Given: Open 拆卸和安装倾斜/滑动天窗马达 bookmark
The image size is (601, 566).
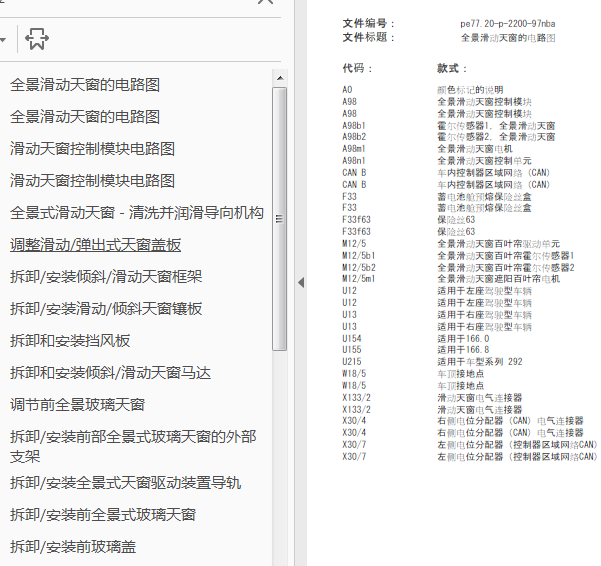Looking at the screenshot, I should pyautogui.click(x=110, y=373).
